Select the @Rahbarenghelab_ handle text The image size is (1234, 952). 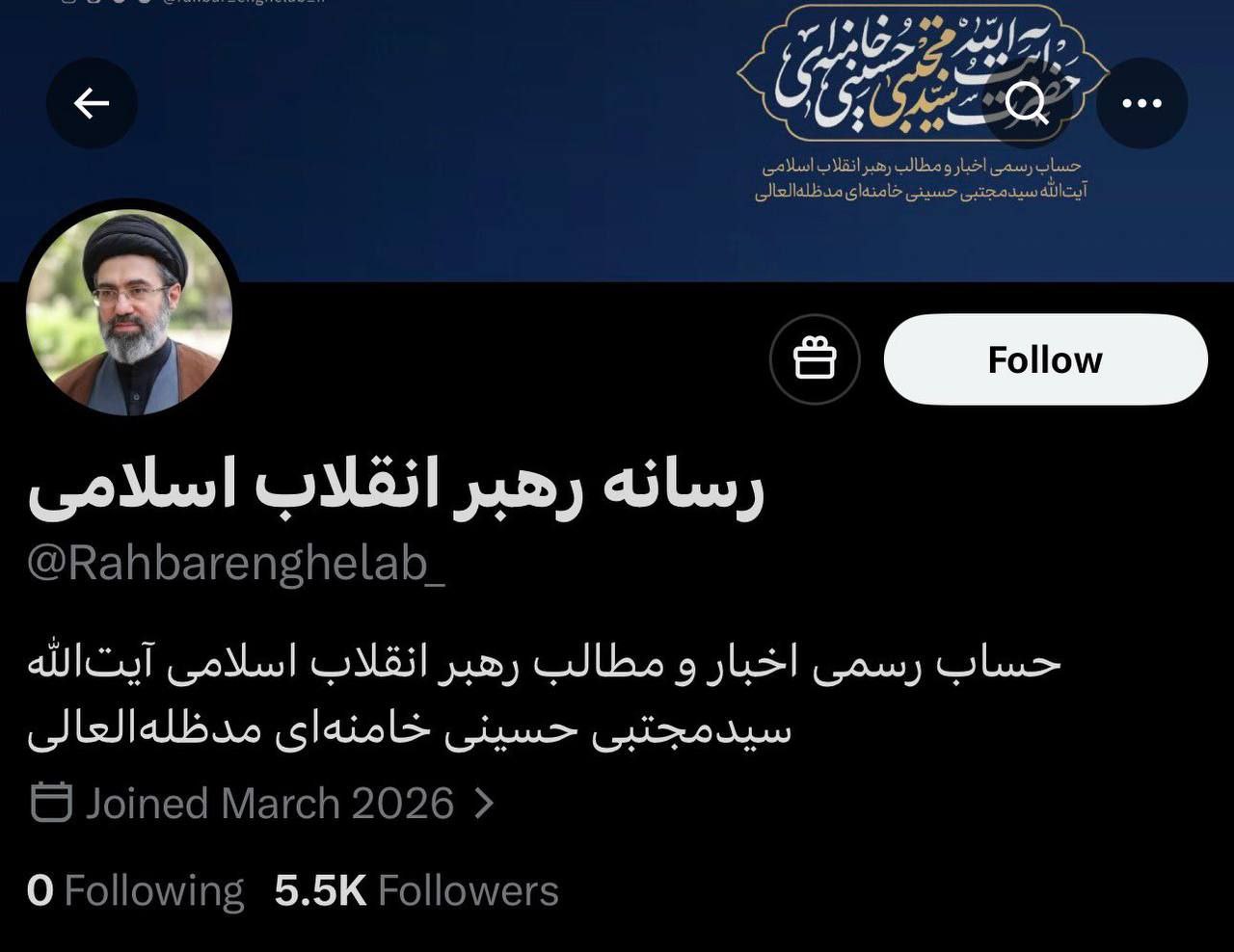click(236, 564)
